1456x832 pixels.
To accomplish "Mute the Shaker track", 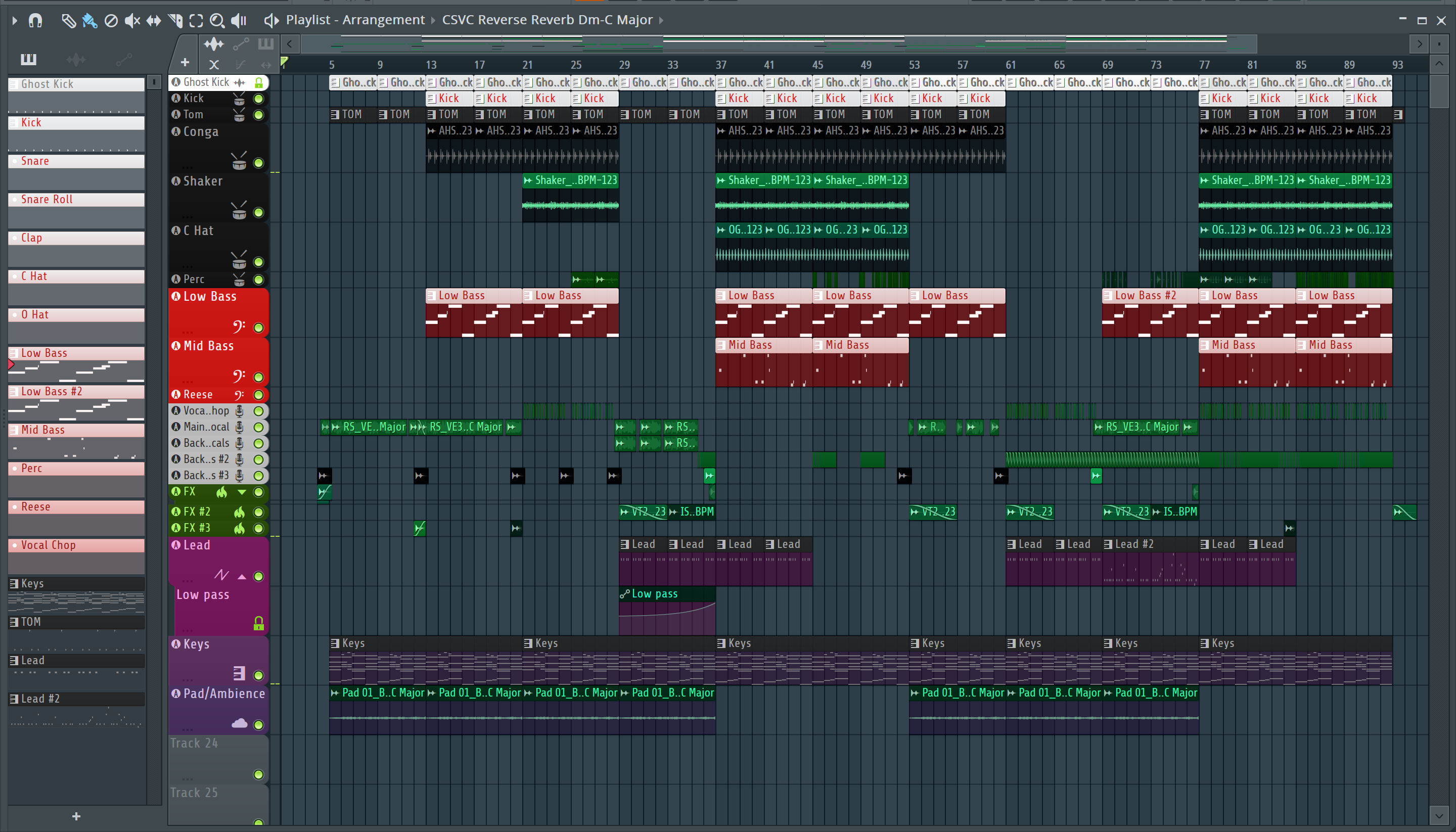I will pos(258,213).
